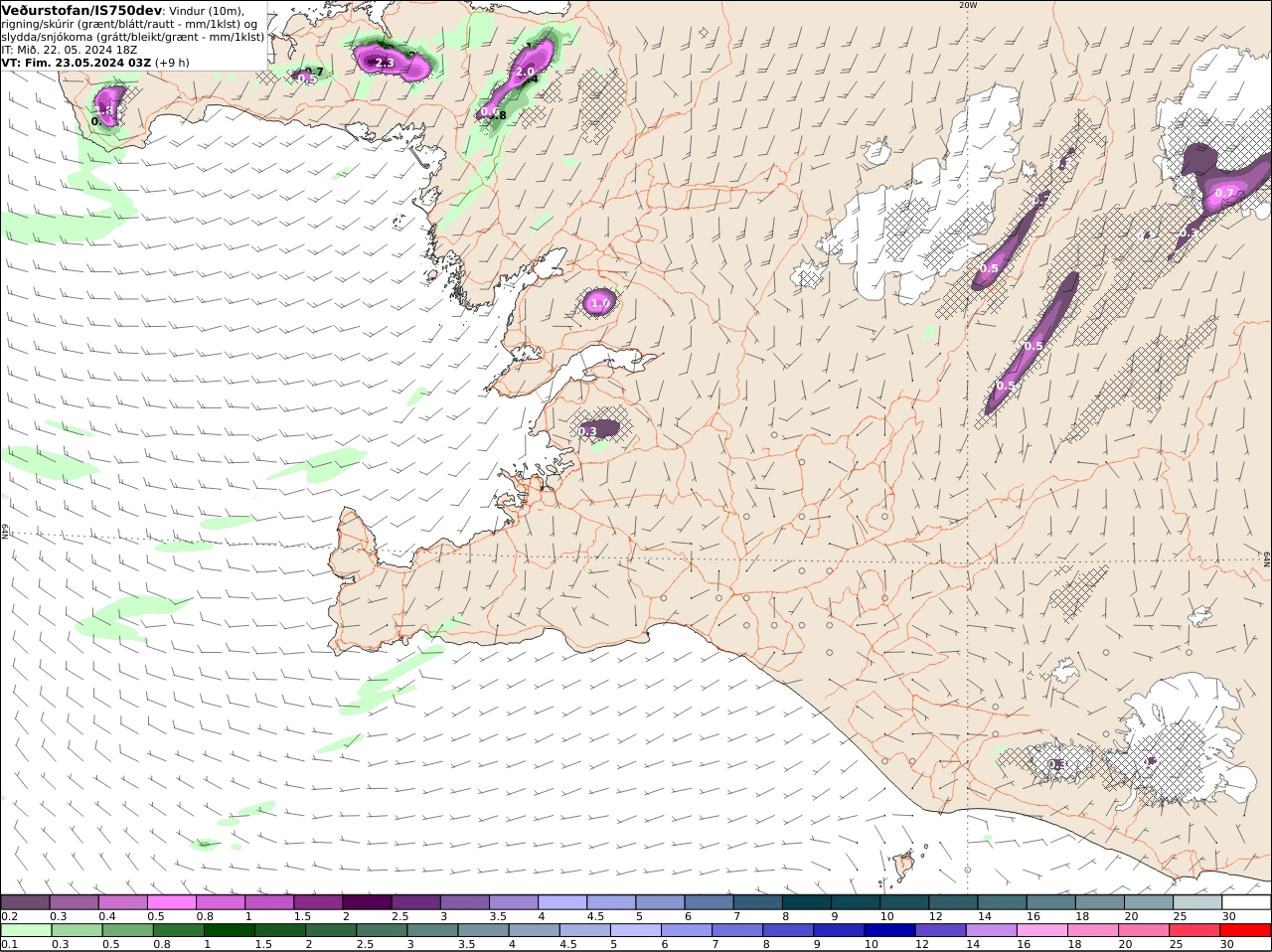1272x952 pixels.
Task: Pick the lower legend swatch between 0.5 and 0.8
Action: coord(128,931)
